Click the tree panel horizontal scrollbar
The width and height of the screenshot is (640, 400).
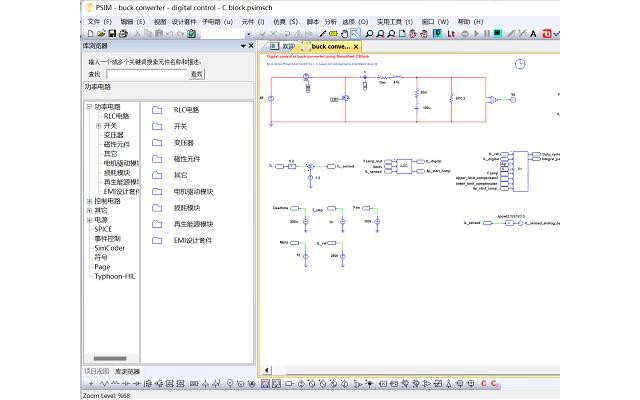(x=110, y=358)
